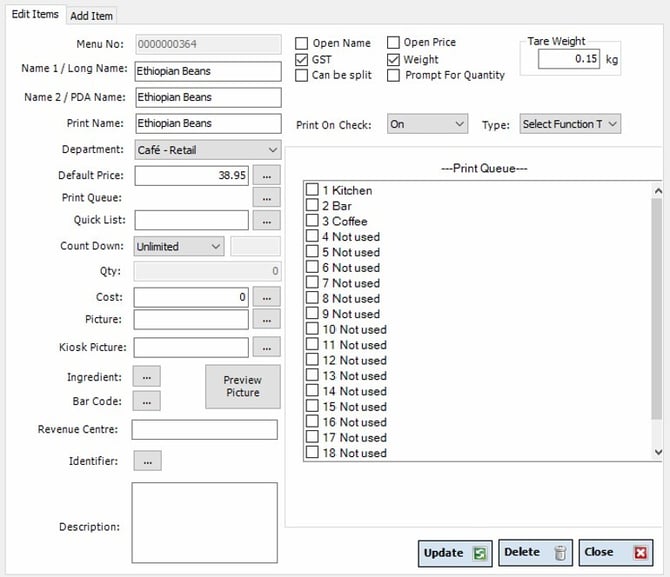Switch to the Add Item tab
670x577 pixels.
(x=91, y=16)
